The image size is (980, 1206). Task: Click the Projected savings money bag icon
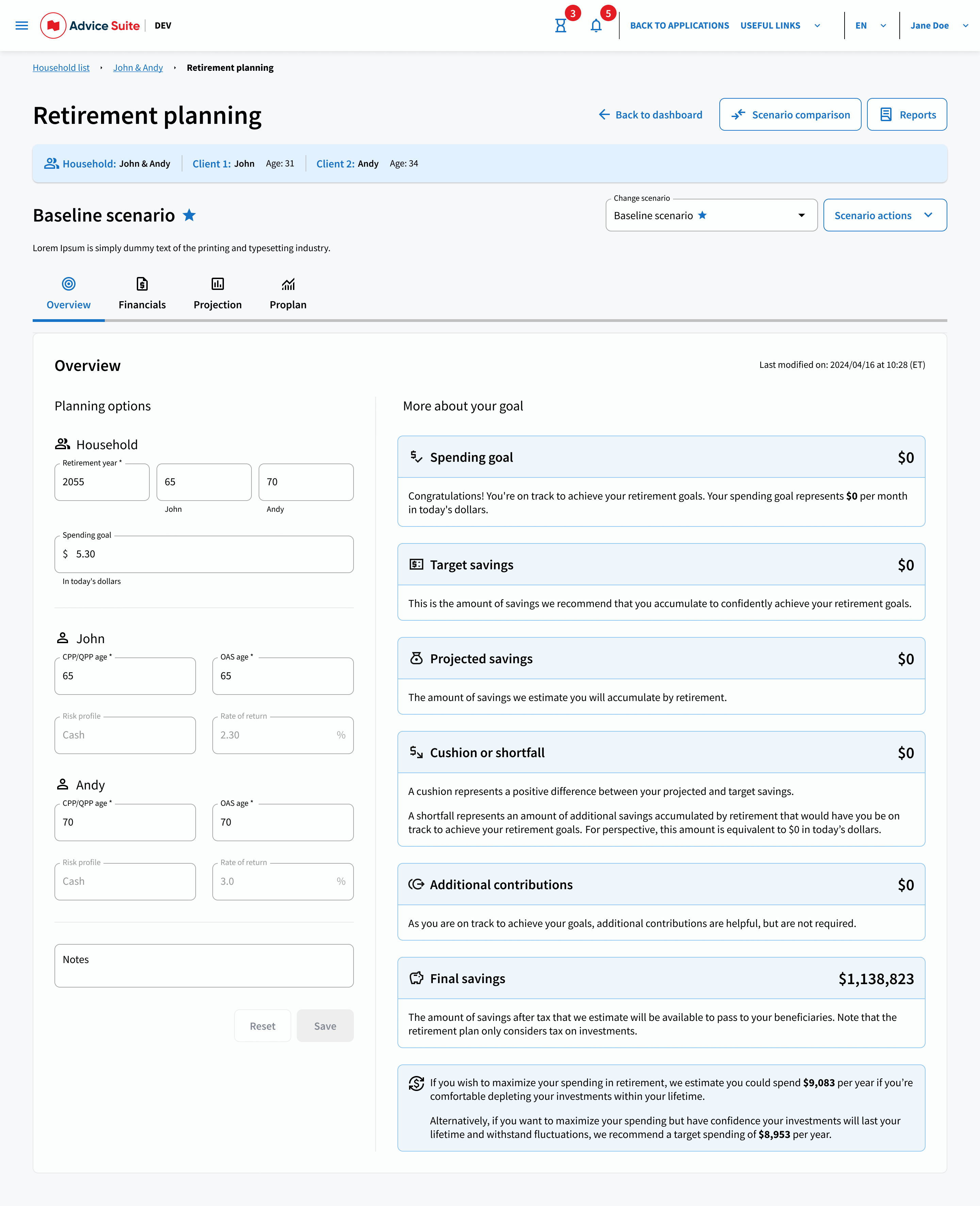pyautogui.click(x=416, y=658)
